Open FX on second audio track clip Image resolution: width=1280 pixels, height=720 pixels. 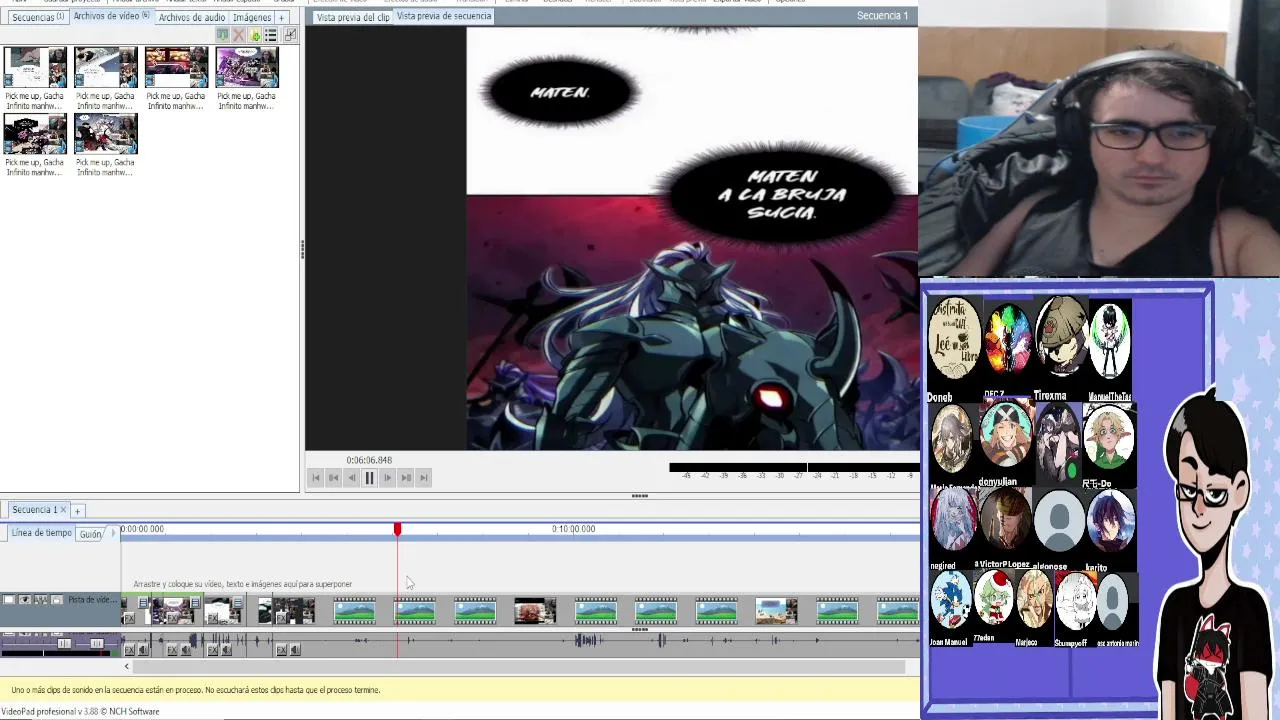coord(172,650)
